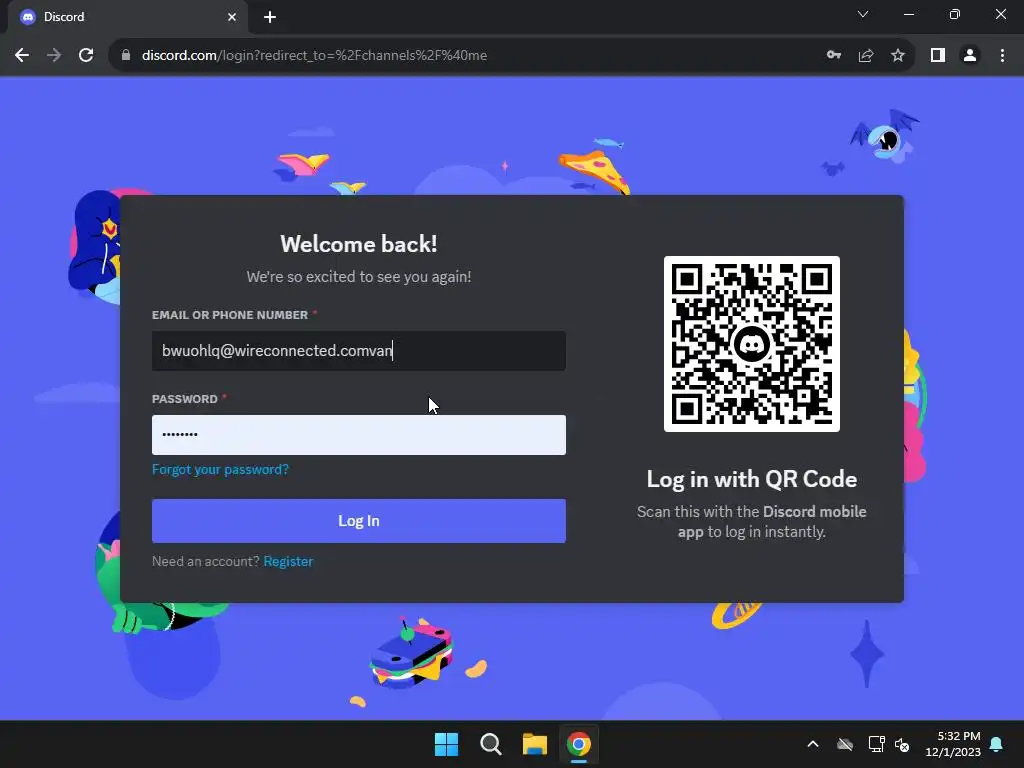Click the address bar URL

point(314,56)
